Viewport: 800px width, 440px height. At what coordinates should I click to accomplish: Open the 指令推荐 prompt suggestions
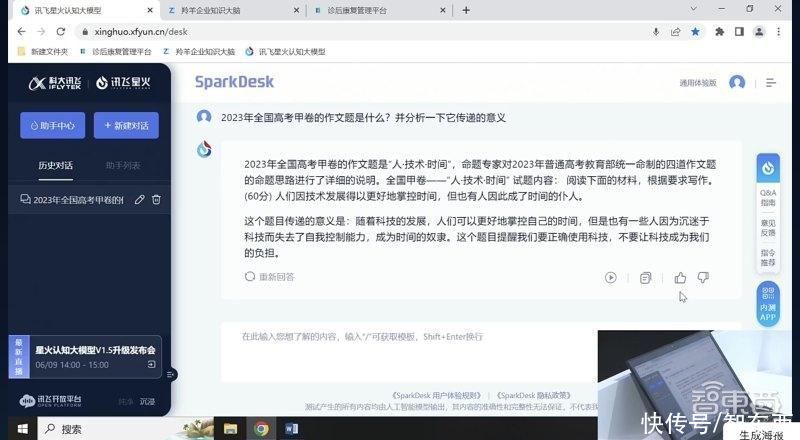pyautogui.click(x=768, y=257)
